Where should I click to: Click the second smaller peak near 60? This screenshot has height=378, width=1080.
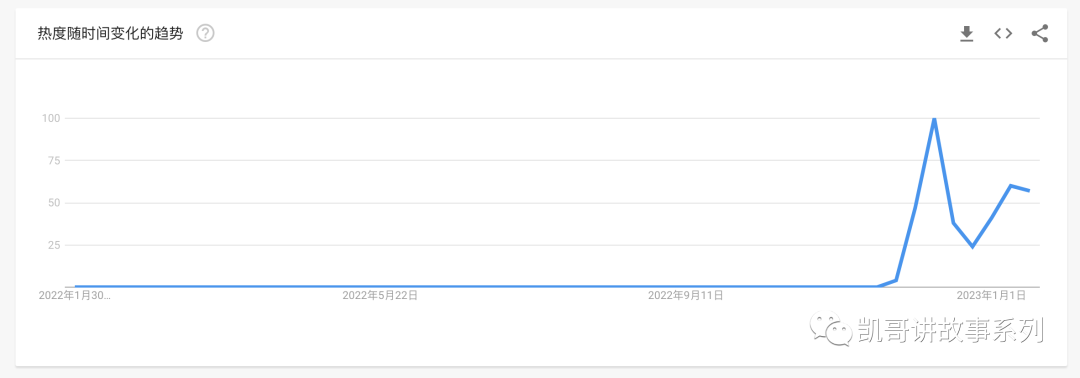[1010, 185]
